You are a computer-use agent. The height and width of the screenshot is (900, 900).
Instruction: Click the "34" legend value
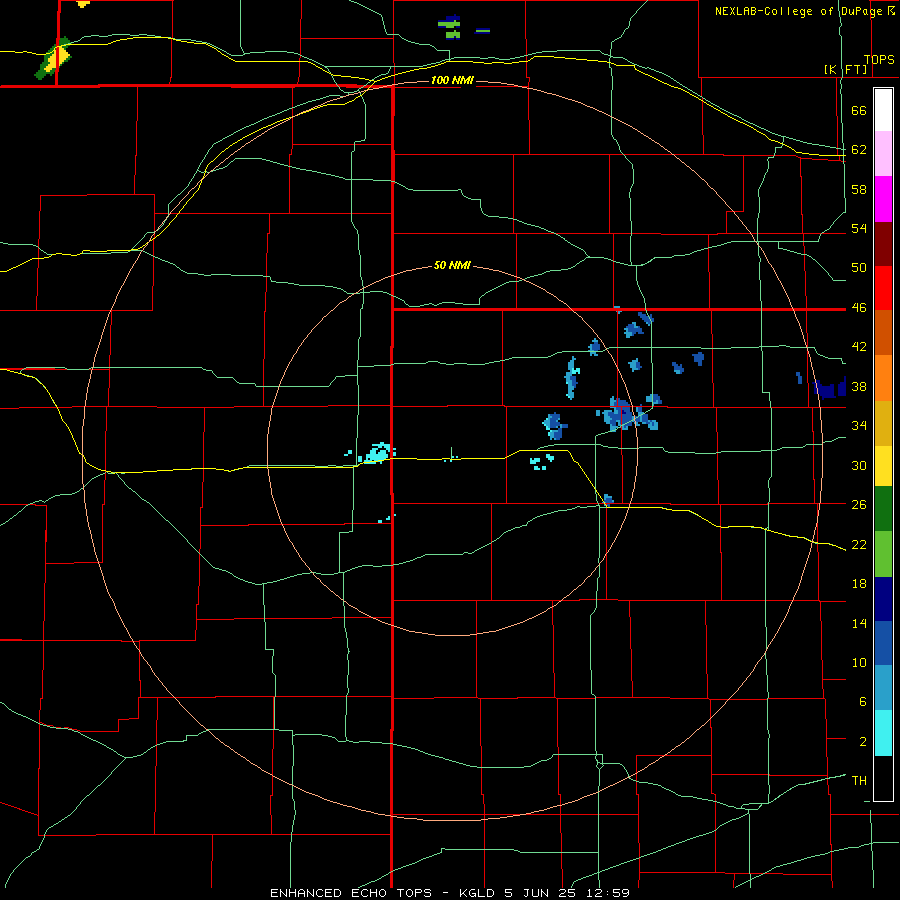pos(859,426)
